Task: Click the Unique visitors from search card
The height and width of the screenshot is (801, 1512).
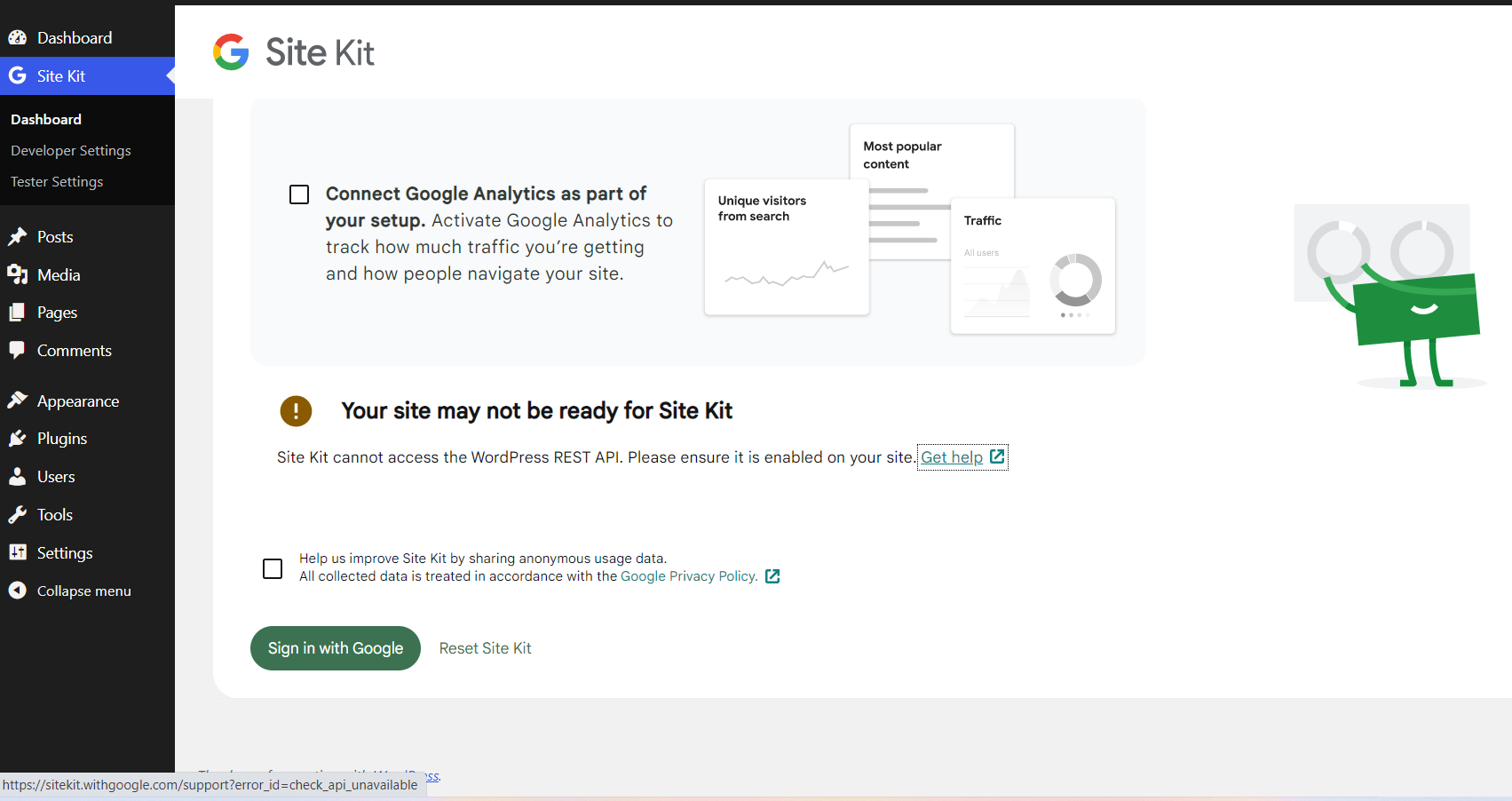Action: click(x=787, y=247)
